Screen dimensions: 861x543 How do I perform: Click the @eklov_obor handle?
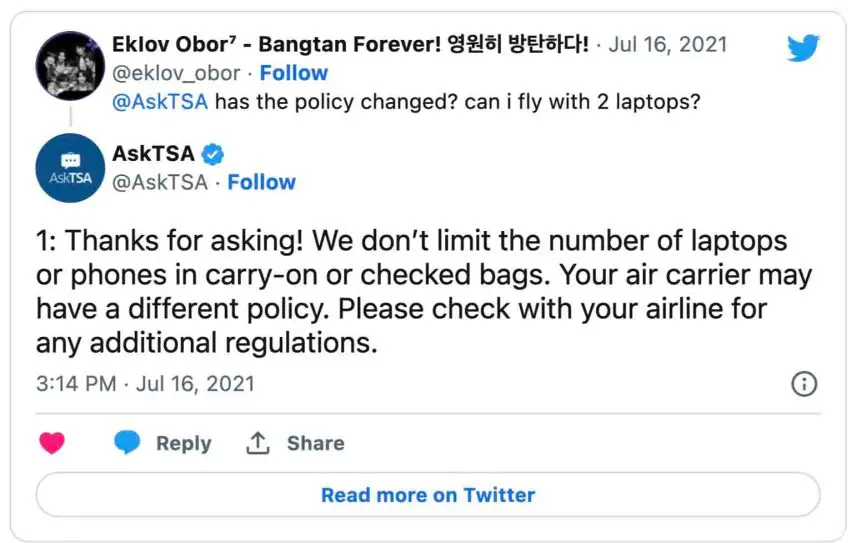click(177, 73)
